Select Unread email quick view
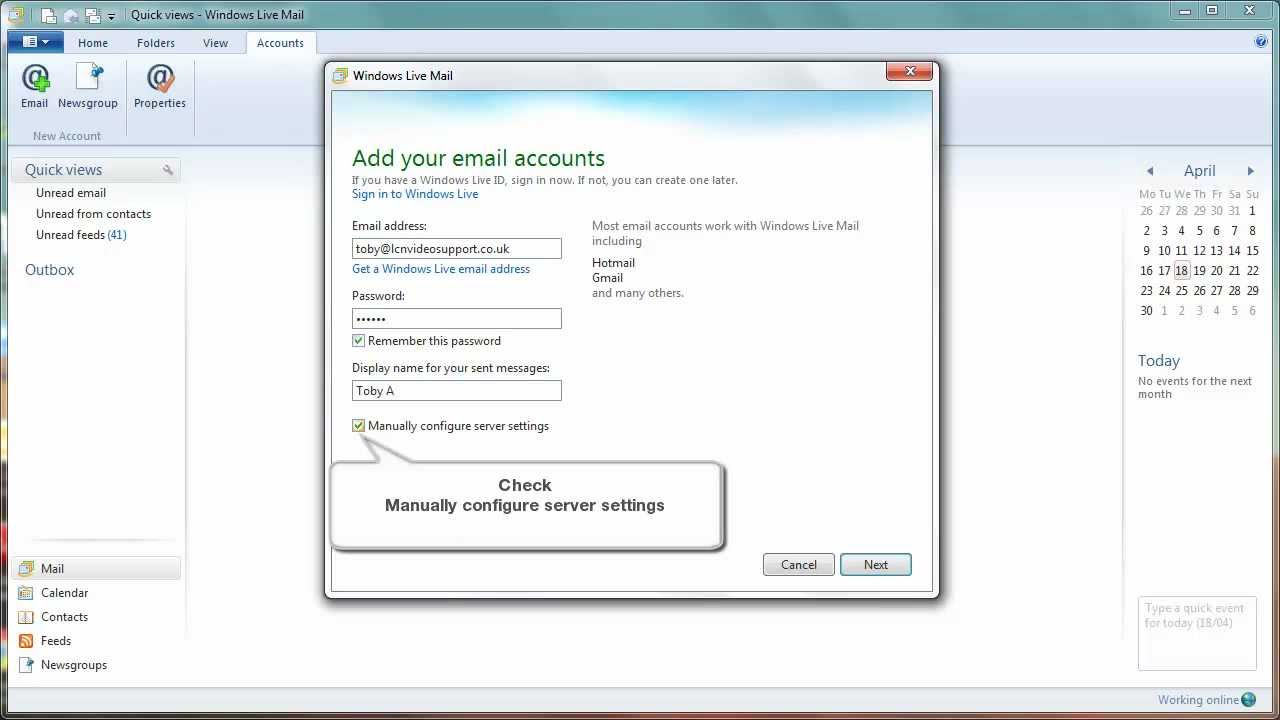The image size is (1280, 720). coord(71,193)
